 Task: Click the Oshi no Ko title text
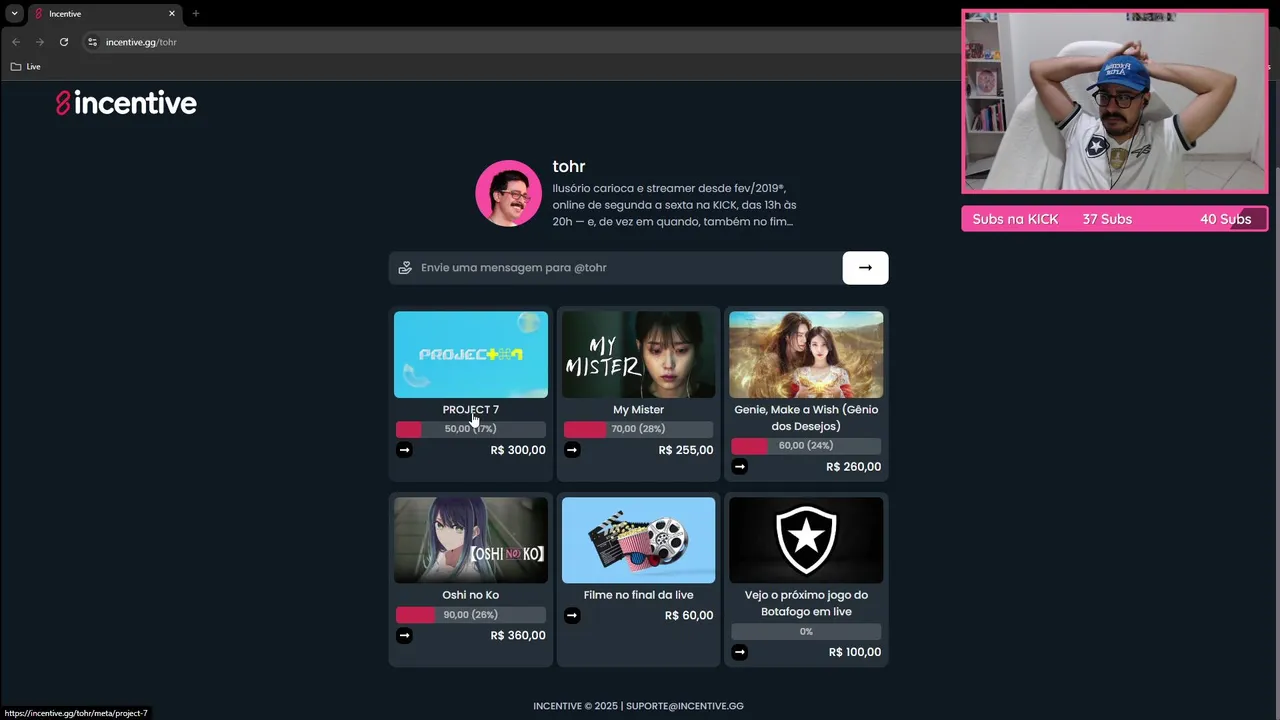[x=471, y=595]
